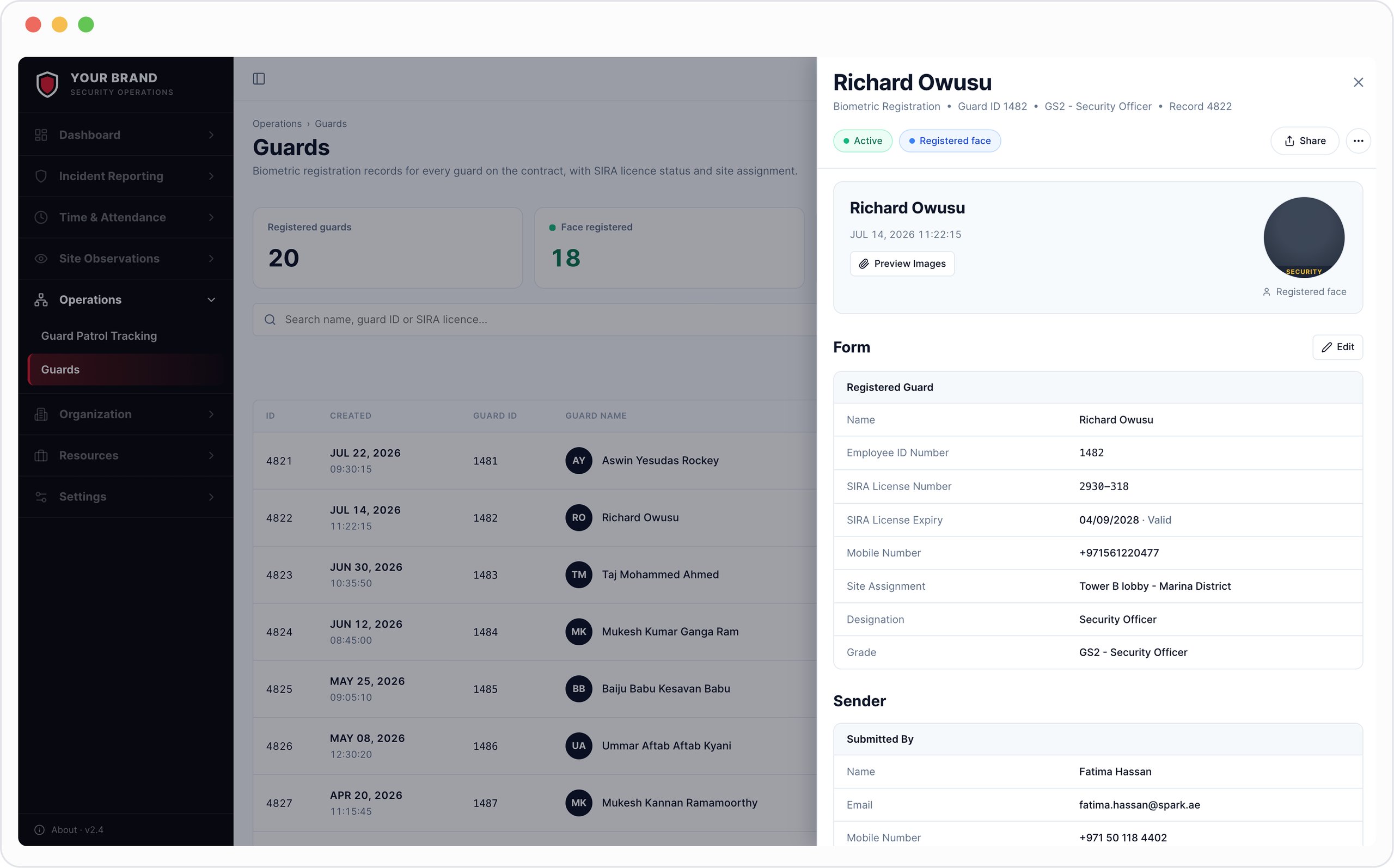
Task: Click the Incident Reporting shield icon
Action: tap(41, 176)
